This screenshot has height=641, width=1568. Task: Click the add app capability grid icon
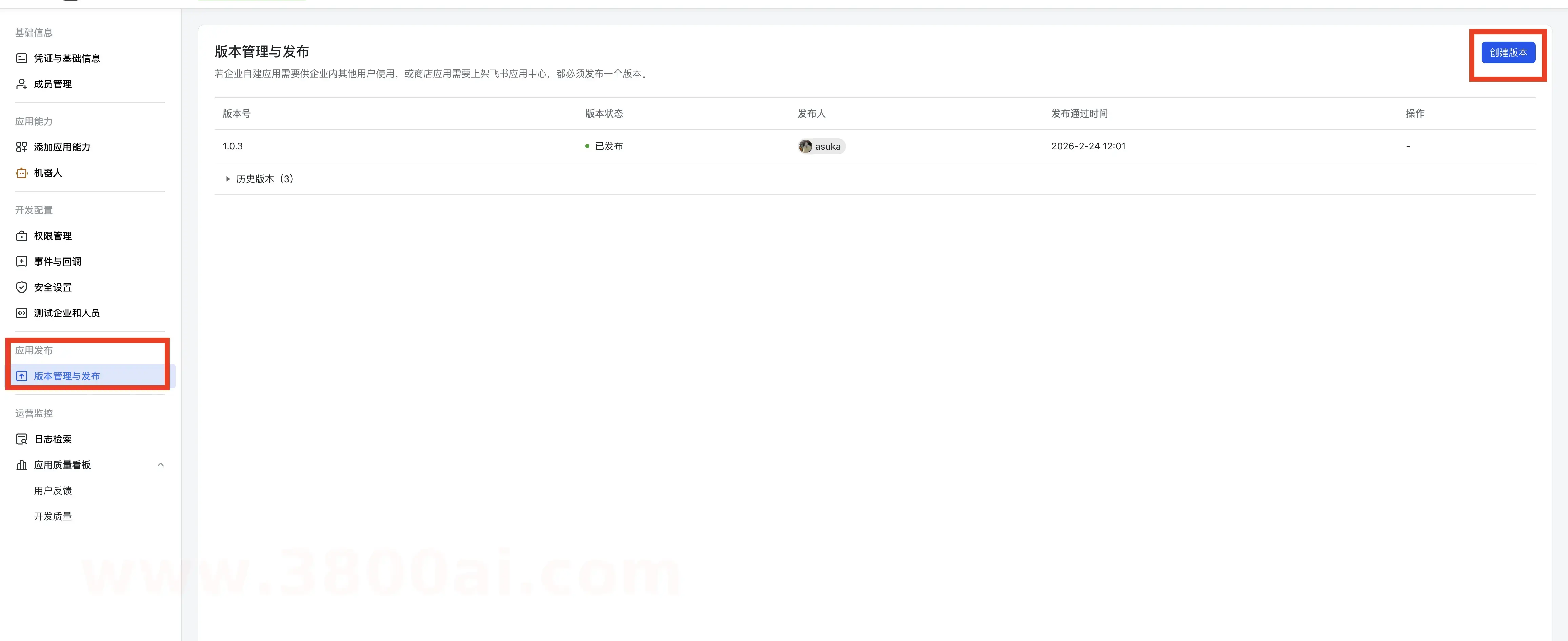coord(21,147)
